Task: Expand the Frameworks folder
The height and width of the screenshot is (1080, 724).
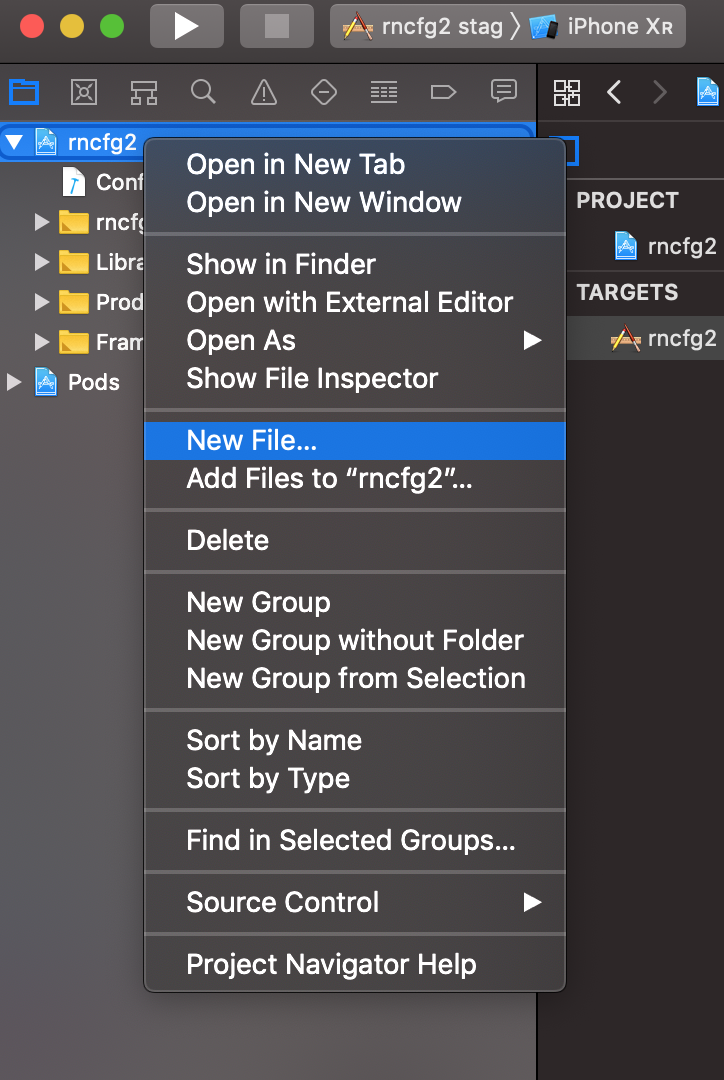Action: coord(42,342)
